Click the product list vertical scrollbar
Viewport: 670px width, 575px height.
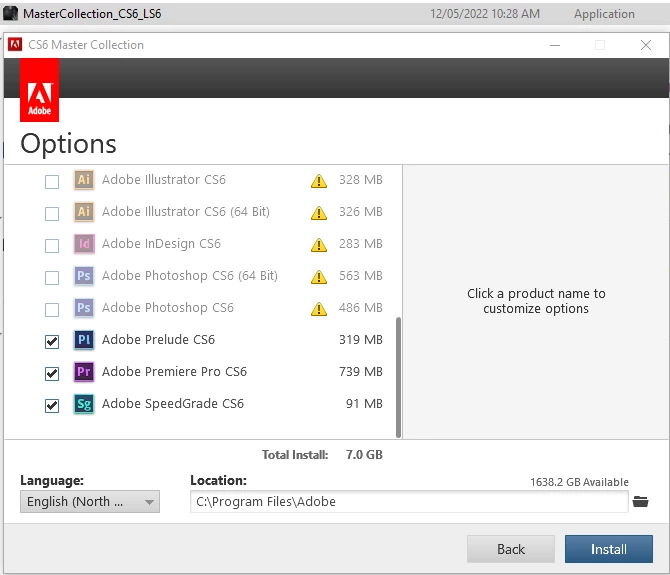(399, 377)
